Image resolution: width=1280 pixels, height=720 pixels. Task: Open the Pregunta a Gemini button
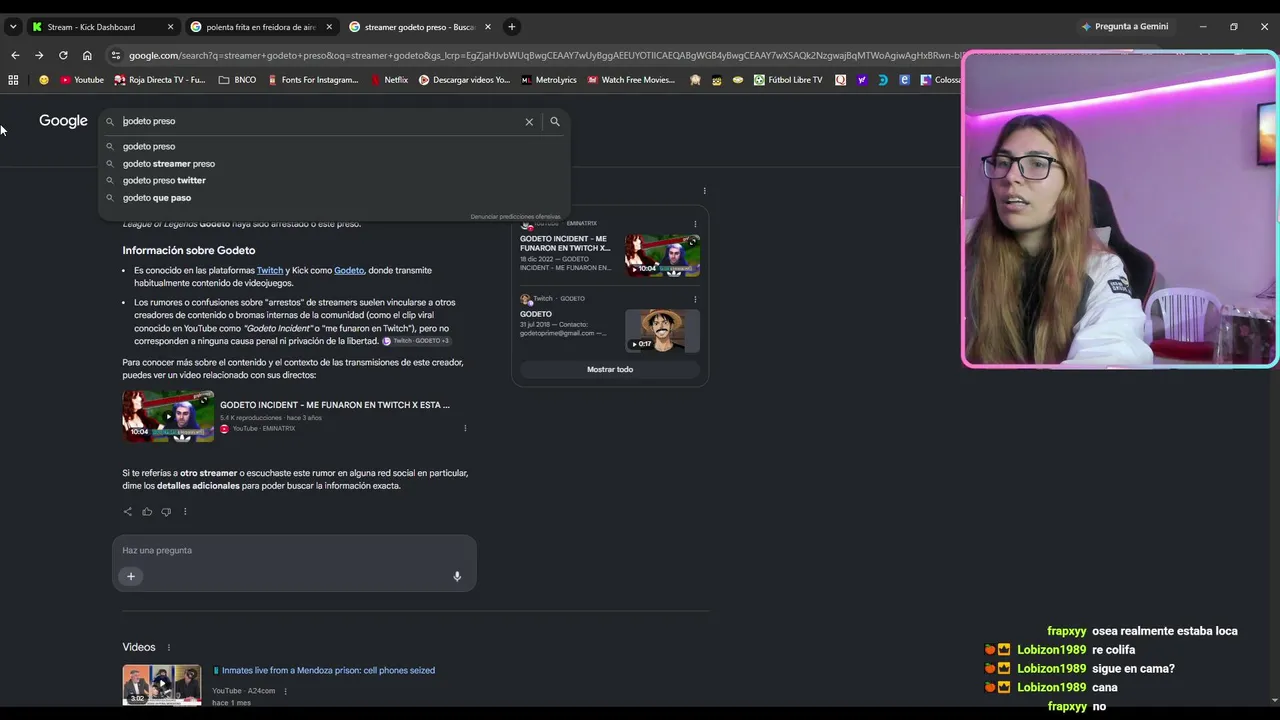(x=1125, y=27)
